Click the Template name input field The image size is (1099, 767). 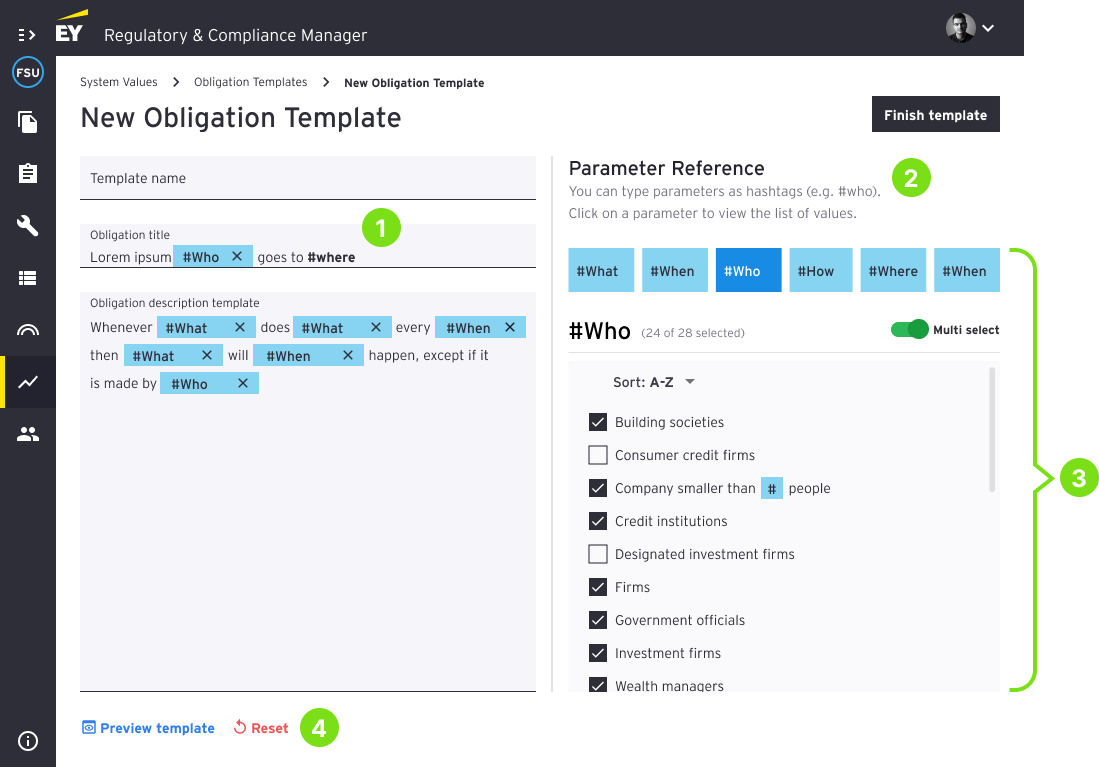tap(308, 179)
